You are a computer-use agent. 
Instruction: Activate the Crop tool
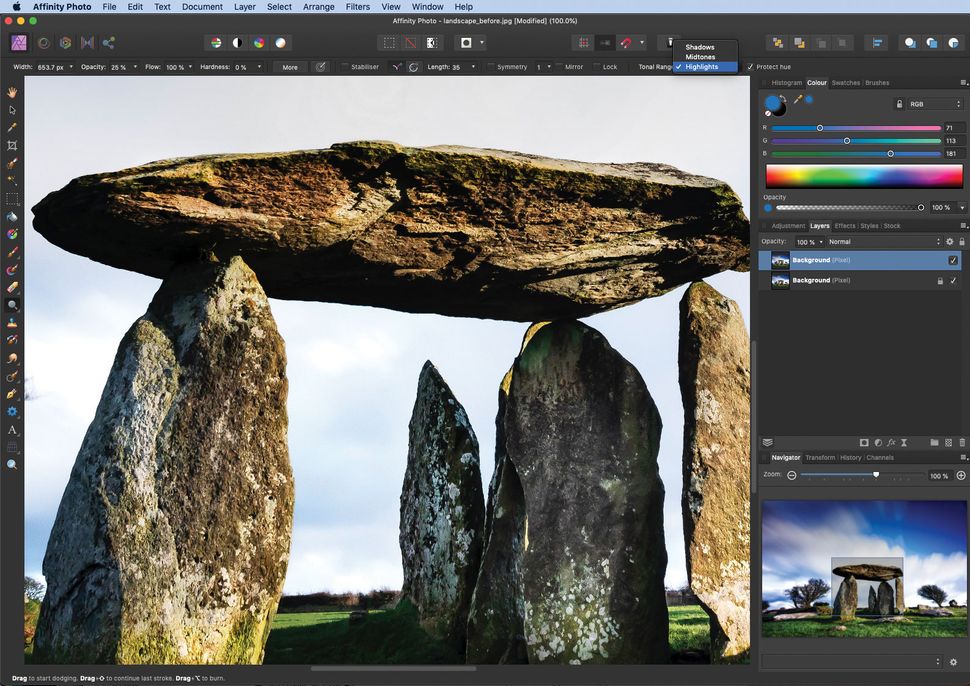click(13, 147)
